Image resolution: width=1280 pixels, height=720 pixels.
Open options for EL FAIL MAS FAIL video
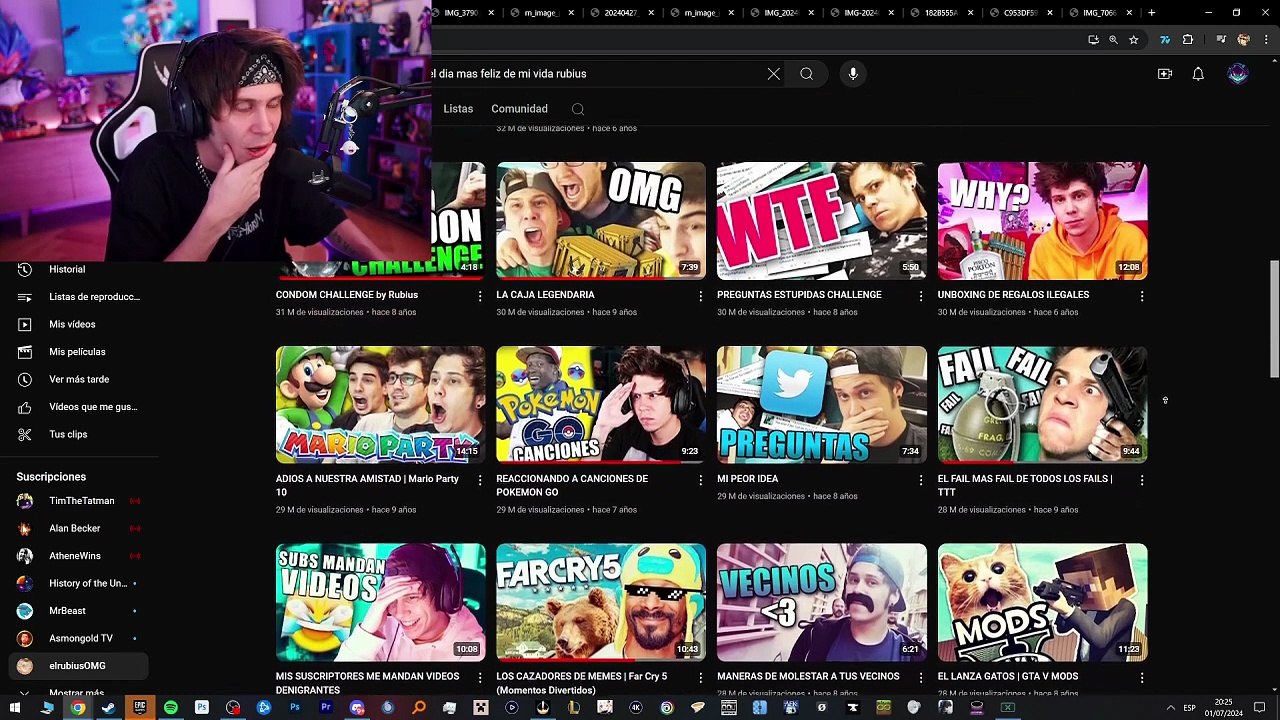coord(1142,480)
